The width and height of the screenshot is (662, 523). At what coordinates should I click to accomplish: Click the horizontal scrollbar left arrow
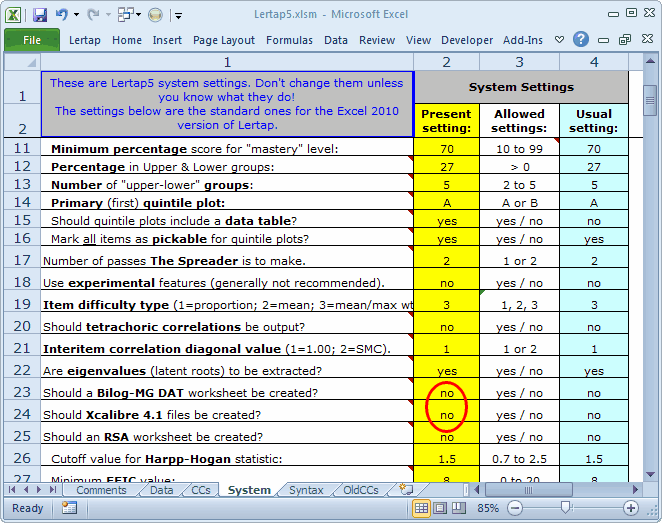point(478,490)
